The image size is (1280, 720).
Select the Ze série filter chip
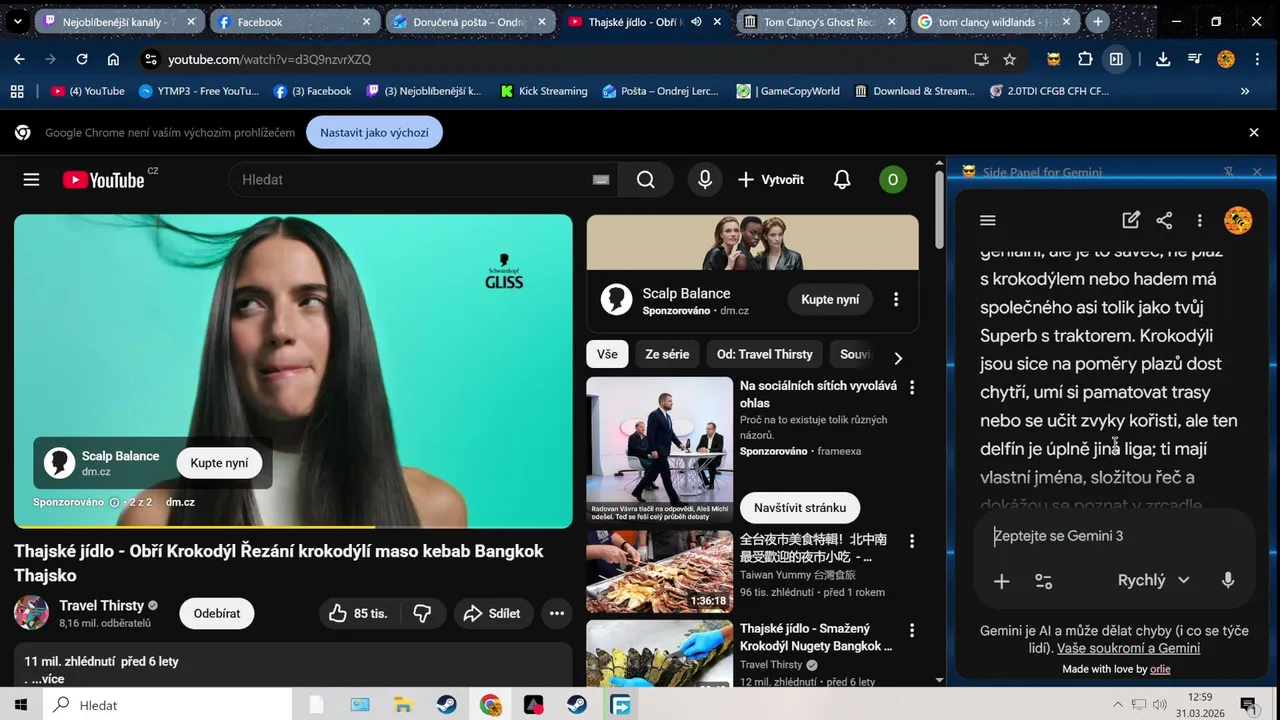(667, 354)
